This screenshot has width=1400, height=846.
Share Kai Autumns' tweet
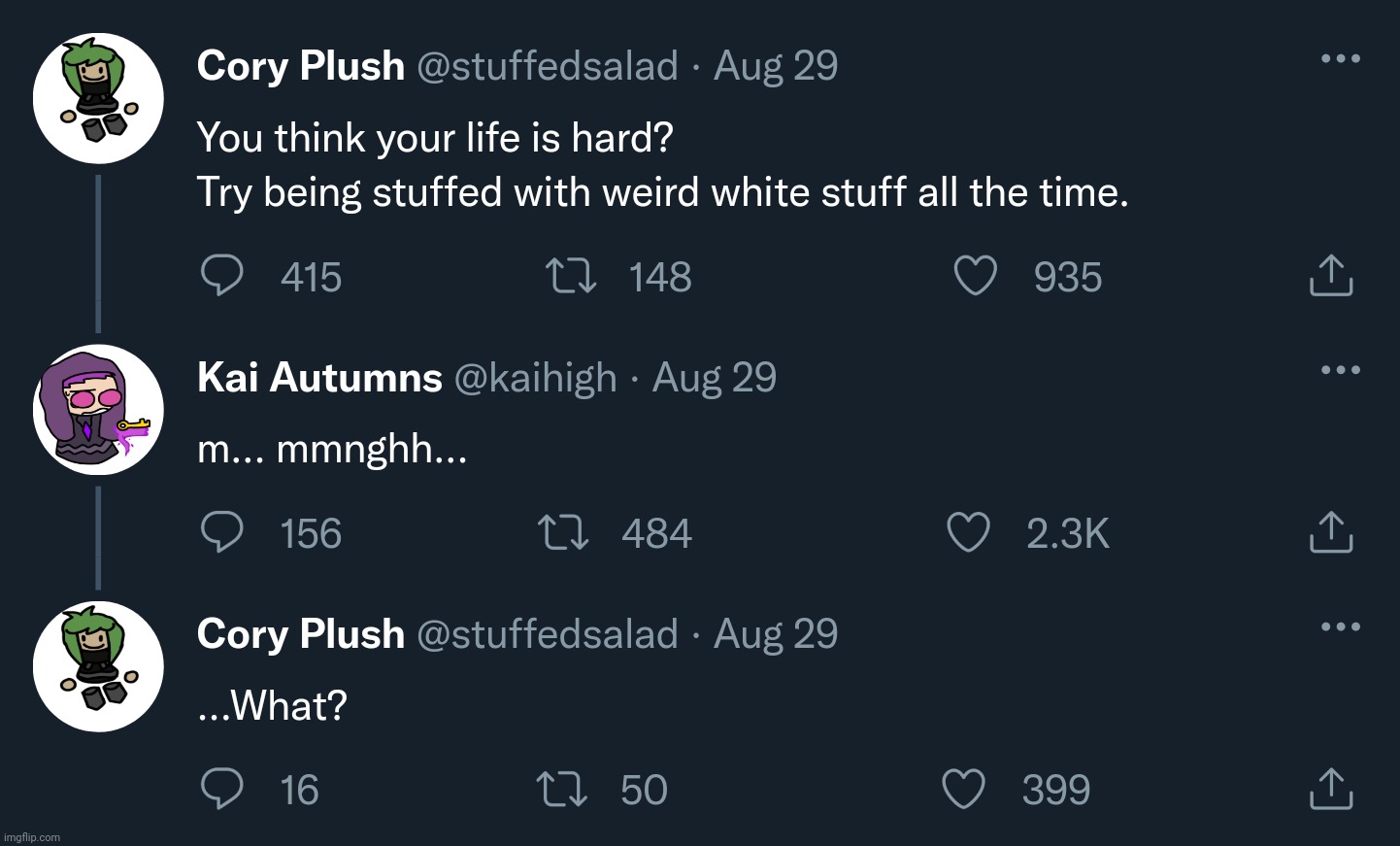[1331, 532]
